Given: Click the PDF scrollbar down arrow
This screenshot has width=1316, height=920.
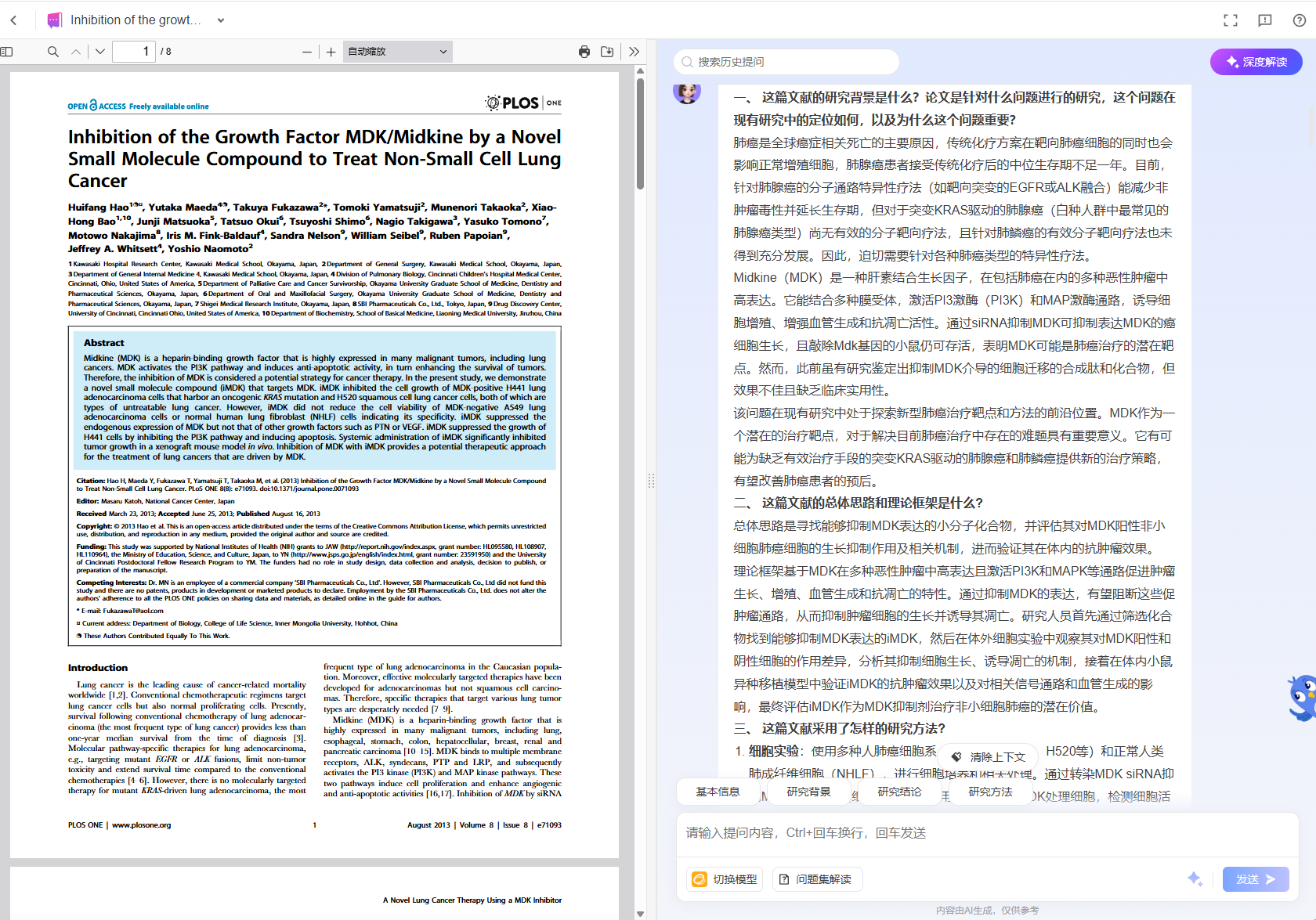Looking at the screenshot, I should click(640, 914).
